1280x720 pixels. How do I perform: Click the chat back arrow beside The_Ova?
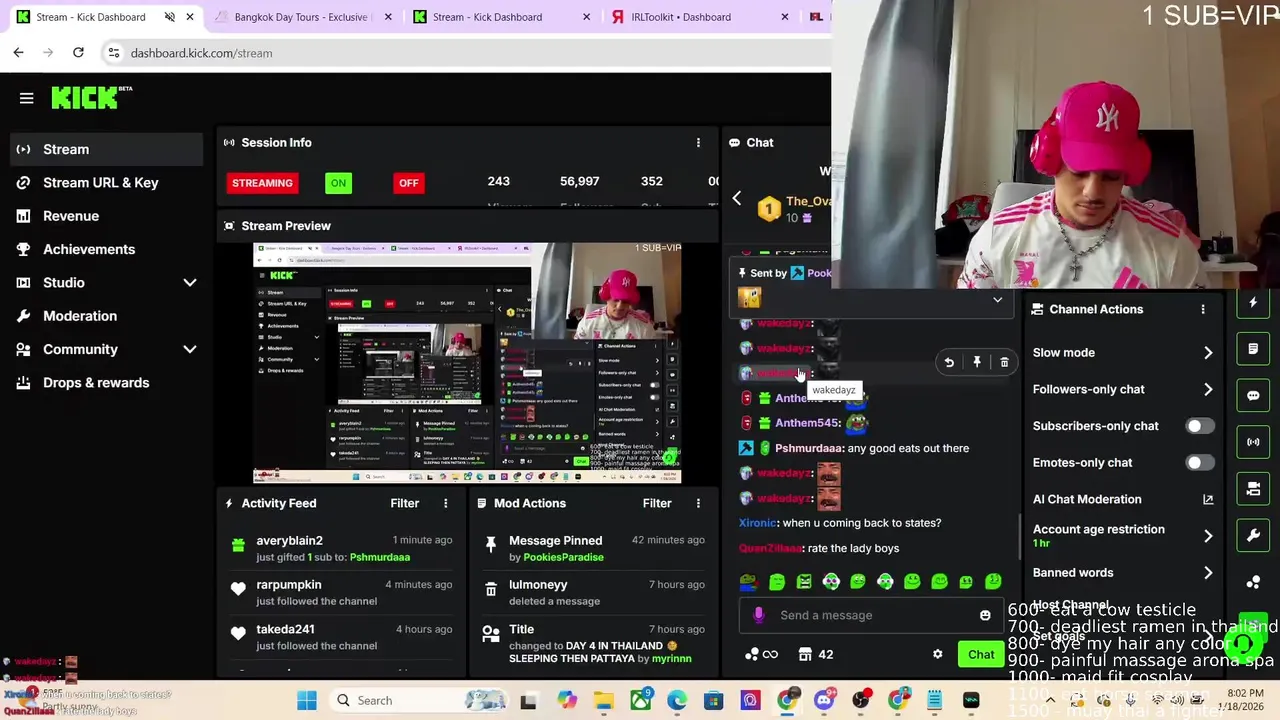(x=737, y=199)
